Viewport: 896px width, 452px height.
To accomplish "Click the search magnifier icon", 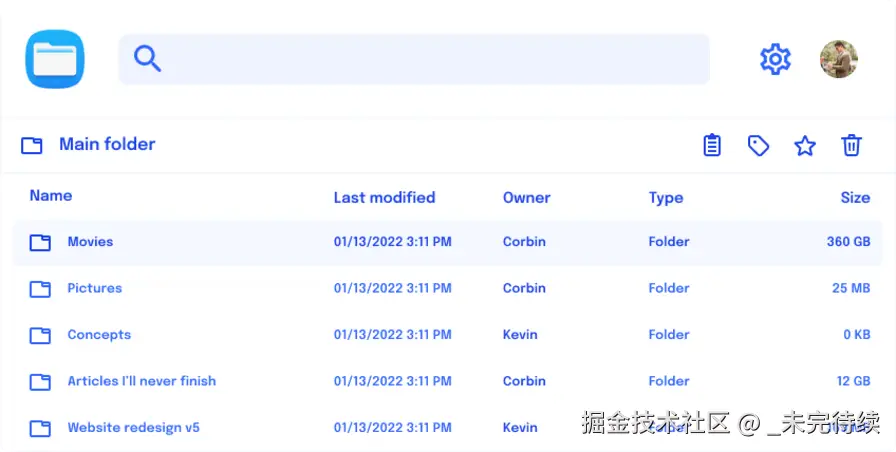I will [148, 59].
